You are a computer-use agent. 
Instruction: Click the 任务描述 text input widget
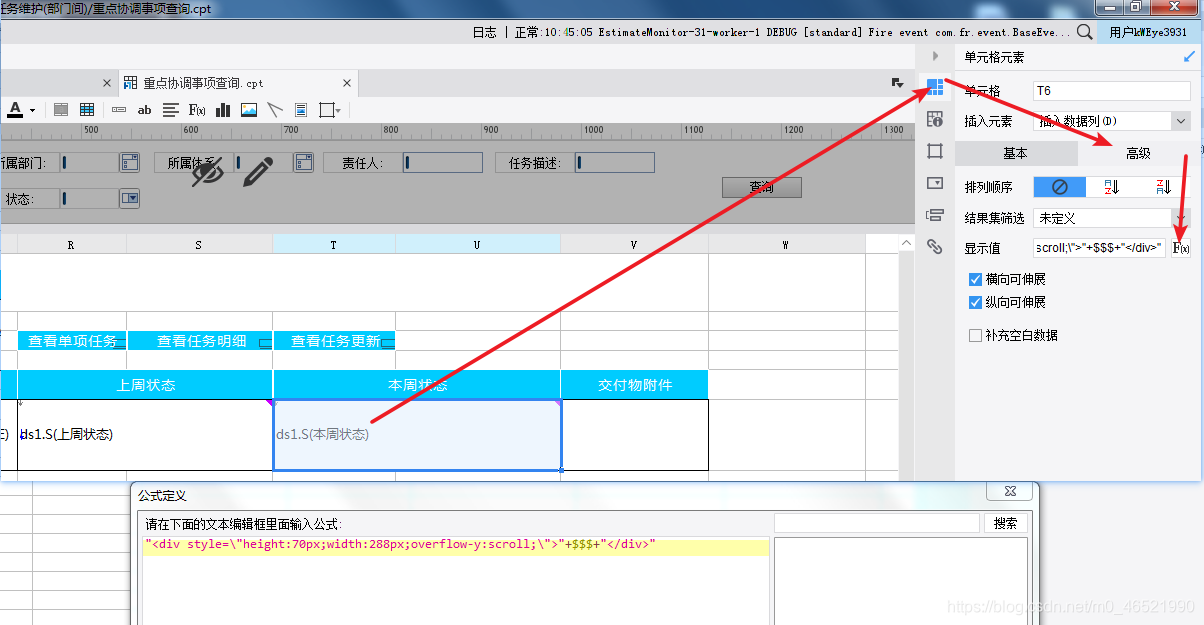click(615, 162)
